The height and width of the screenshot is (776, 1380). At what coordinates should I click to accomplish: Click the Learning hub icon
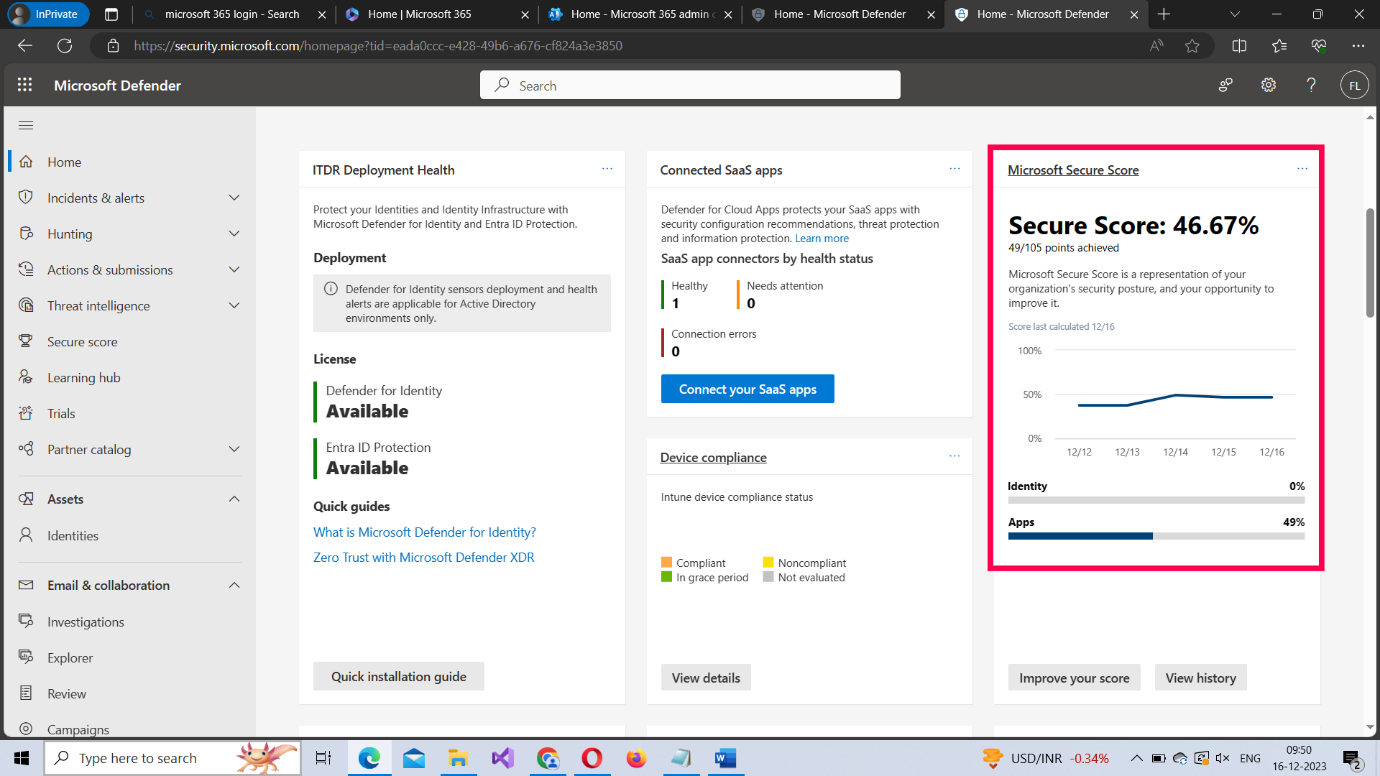coord(26,377)
